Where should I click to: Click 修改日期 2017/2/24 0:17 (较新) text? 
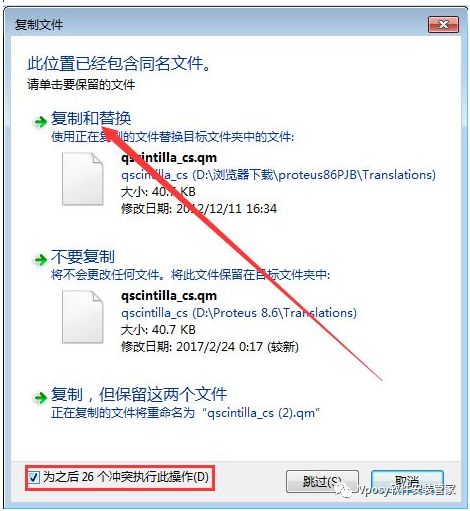[x=210, y=347]
